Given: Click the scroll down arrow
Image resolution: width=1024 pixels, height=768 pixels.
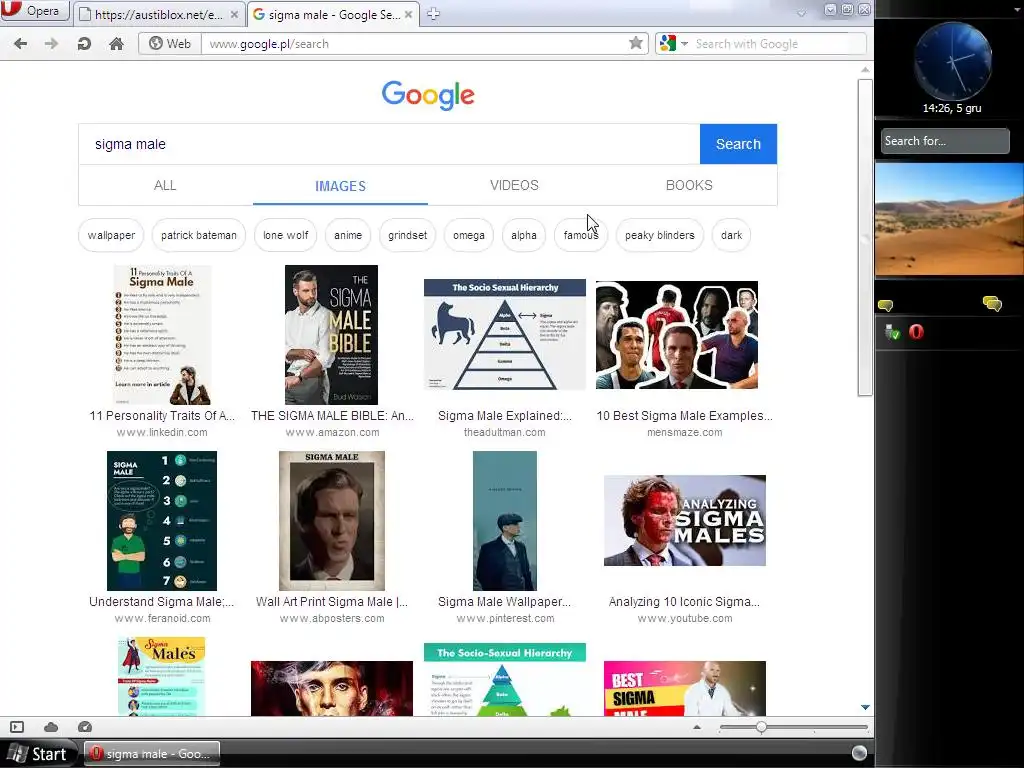Looking at the screenshot, I should 865,707.
